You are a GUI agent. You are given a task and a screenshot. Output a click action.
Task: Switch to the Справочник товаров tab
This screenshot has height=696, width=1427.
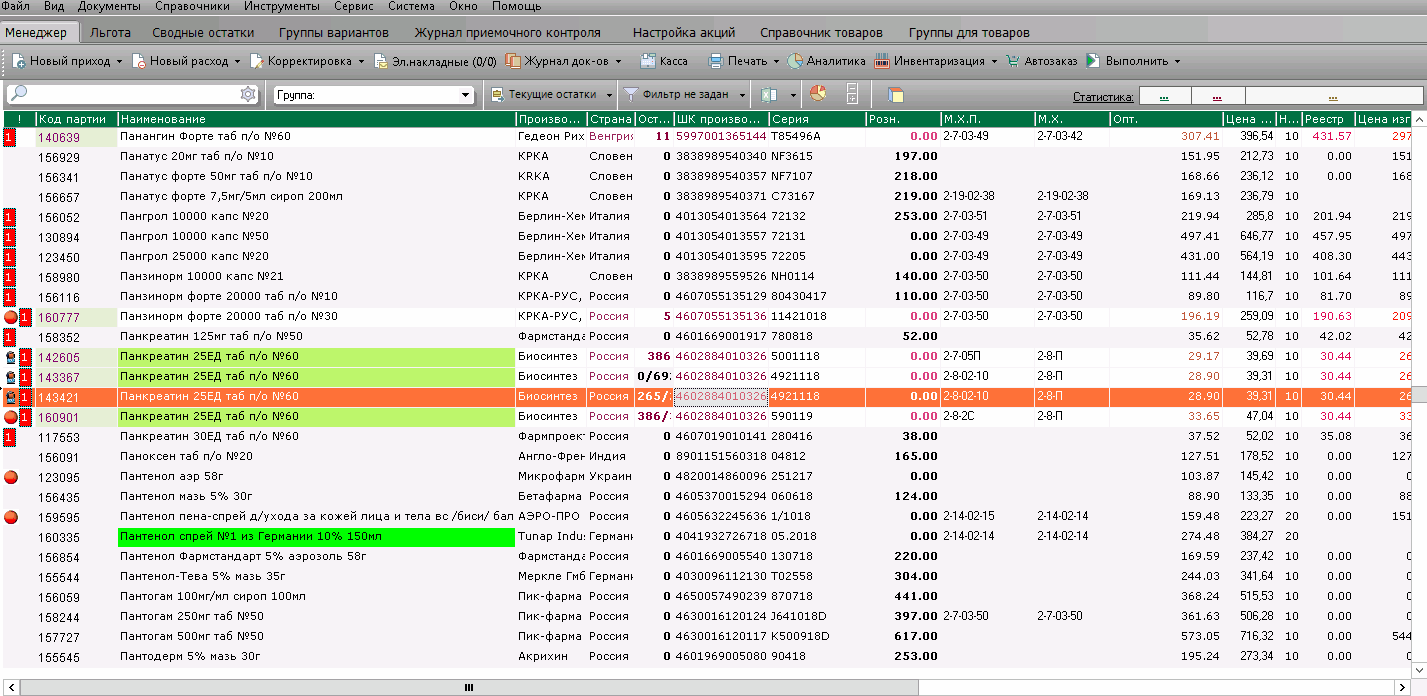822,33
